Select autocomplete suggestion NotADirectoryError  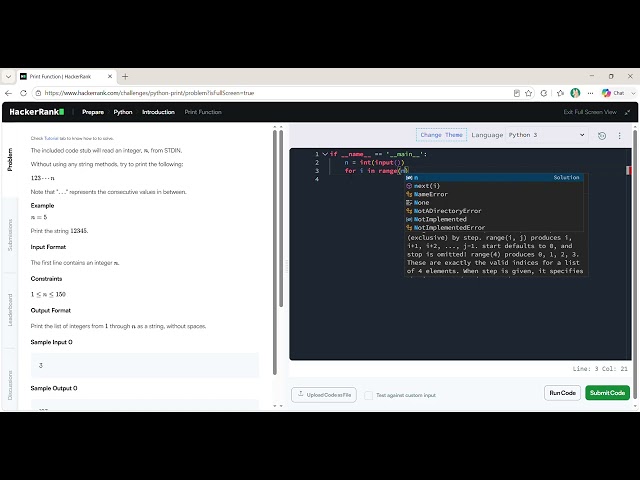point(494,211)
